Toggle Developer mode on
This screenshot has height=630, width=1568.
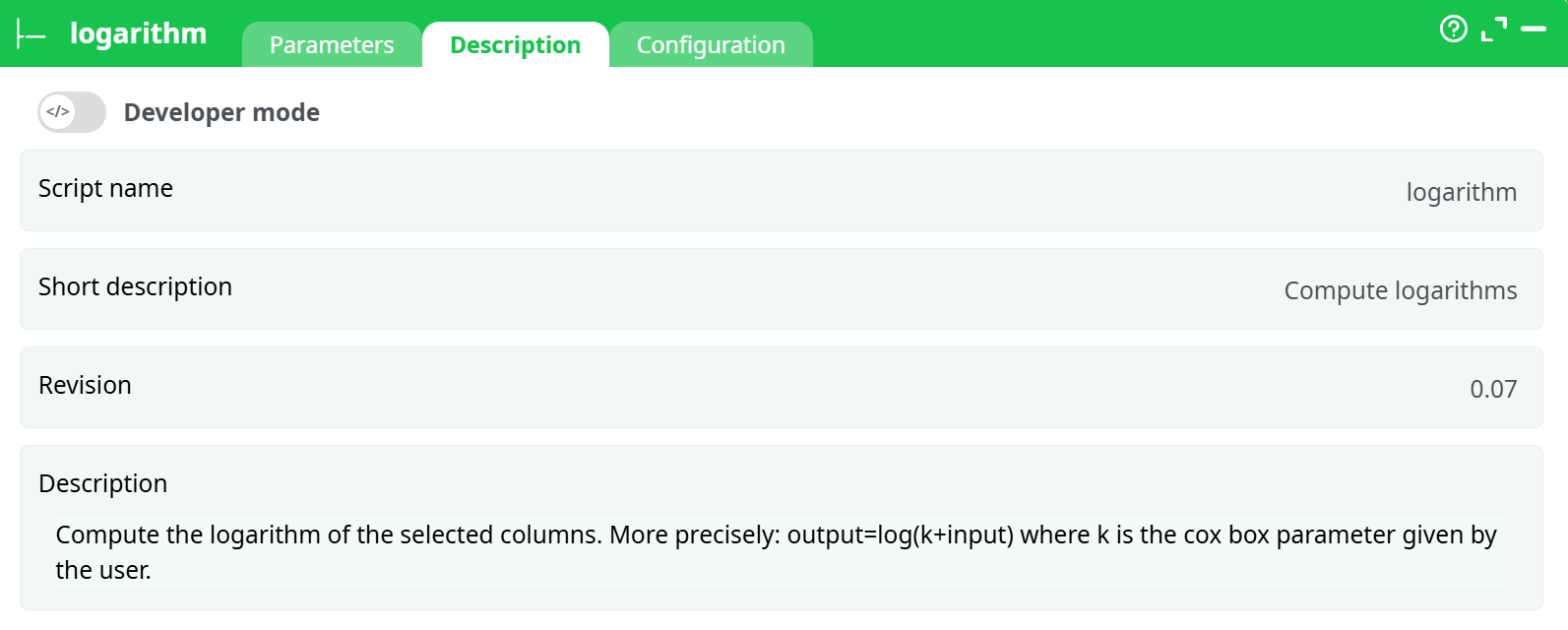pos(71,111)
